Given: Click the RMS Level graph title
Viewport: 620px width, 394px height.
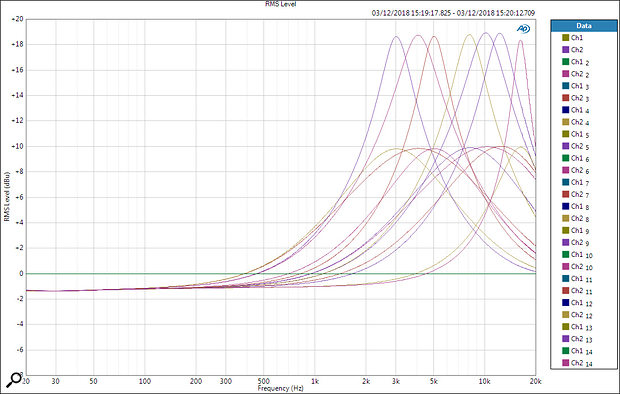Looking at the screenshot, I should (280, 4).
